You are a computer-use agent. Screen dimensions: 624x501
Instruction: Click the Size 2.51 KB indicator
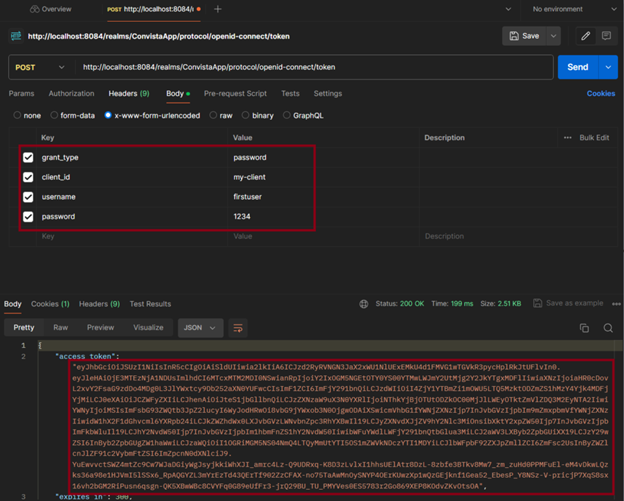coord(501,304)
